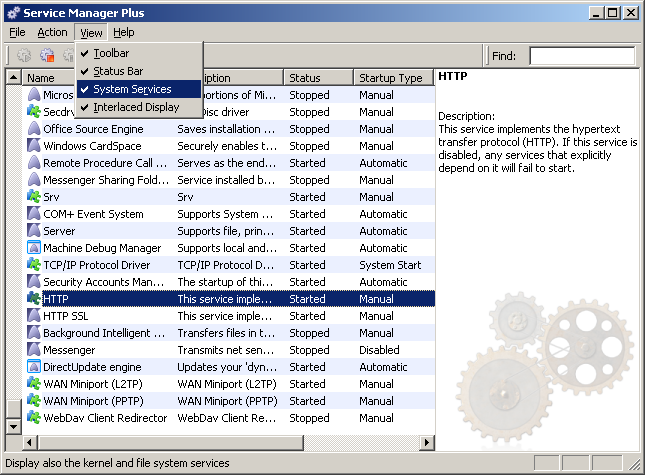This screenshot has height=475, width=645.
Task: Click the Find search input field
Action: [582, 56]
